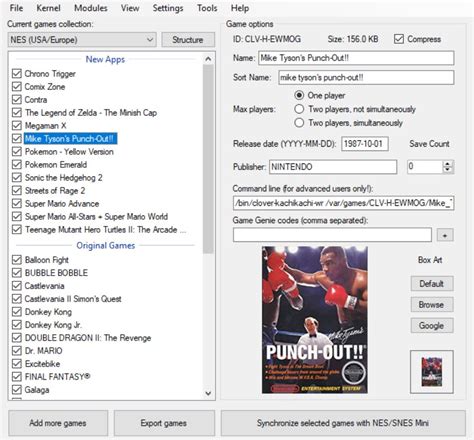474x440 pixels.
Task: Open the Kernel menu
Action: pyautogui.click(x=48, y=8)
